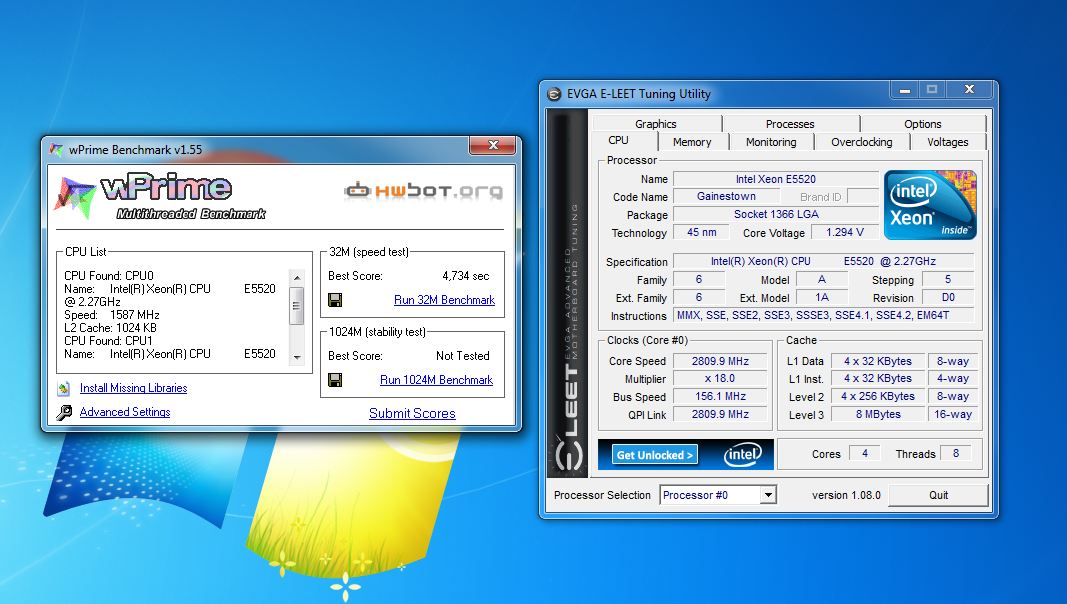
Task: Click the Threads count value 8
Action: pyautogui.click(x=955, y=454)
